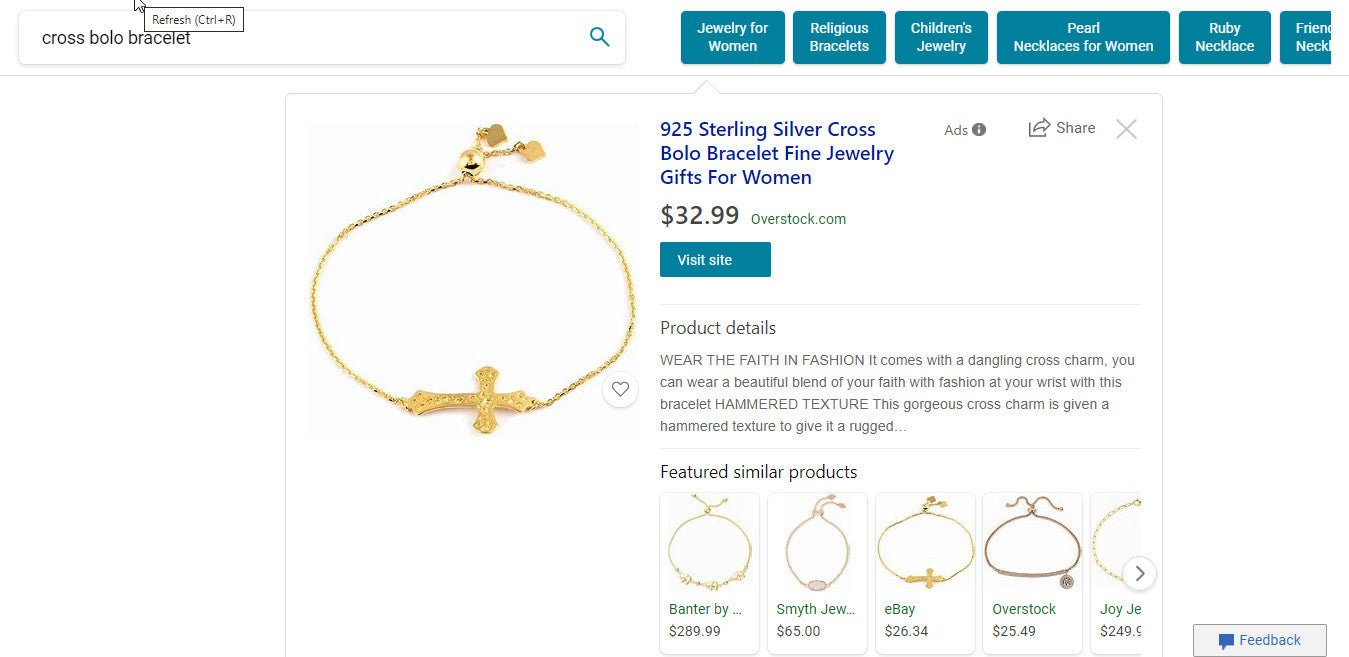The image size is (1349, 657).
Task: Click the Visit site button
Action: click(x=714, y=259)
